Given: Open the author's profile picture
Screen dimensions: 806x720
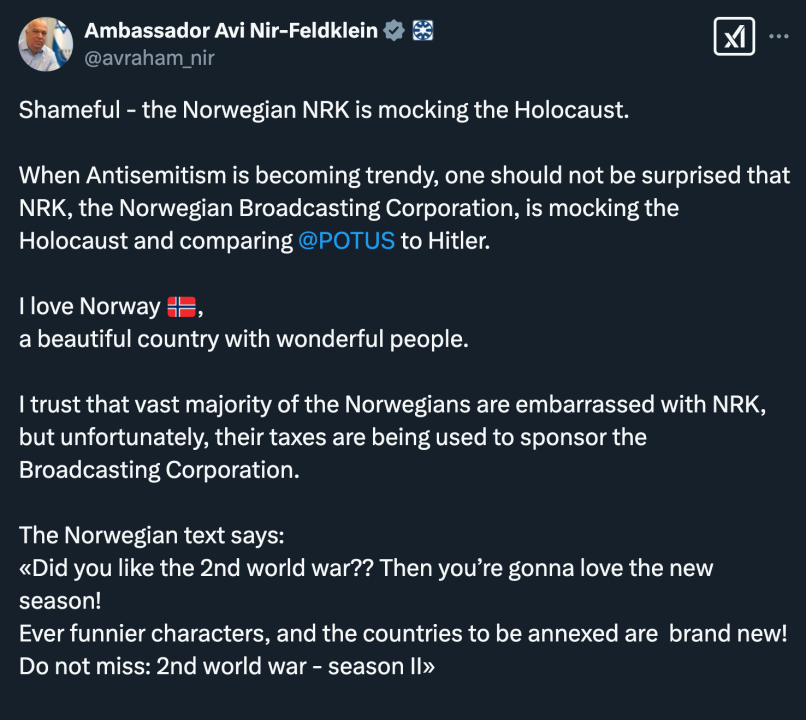Looking at the screenshot, I should 45,44.
